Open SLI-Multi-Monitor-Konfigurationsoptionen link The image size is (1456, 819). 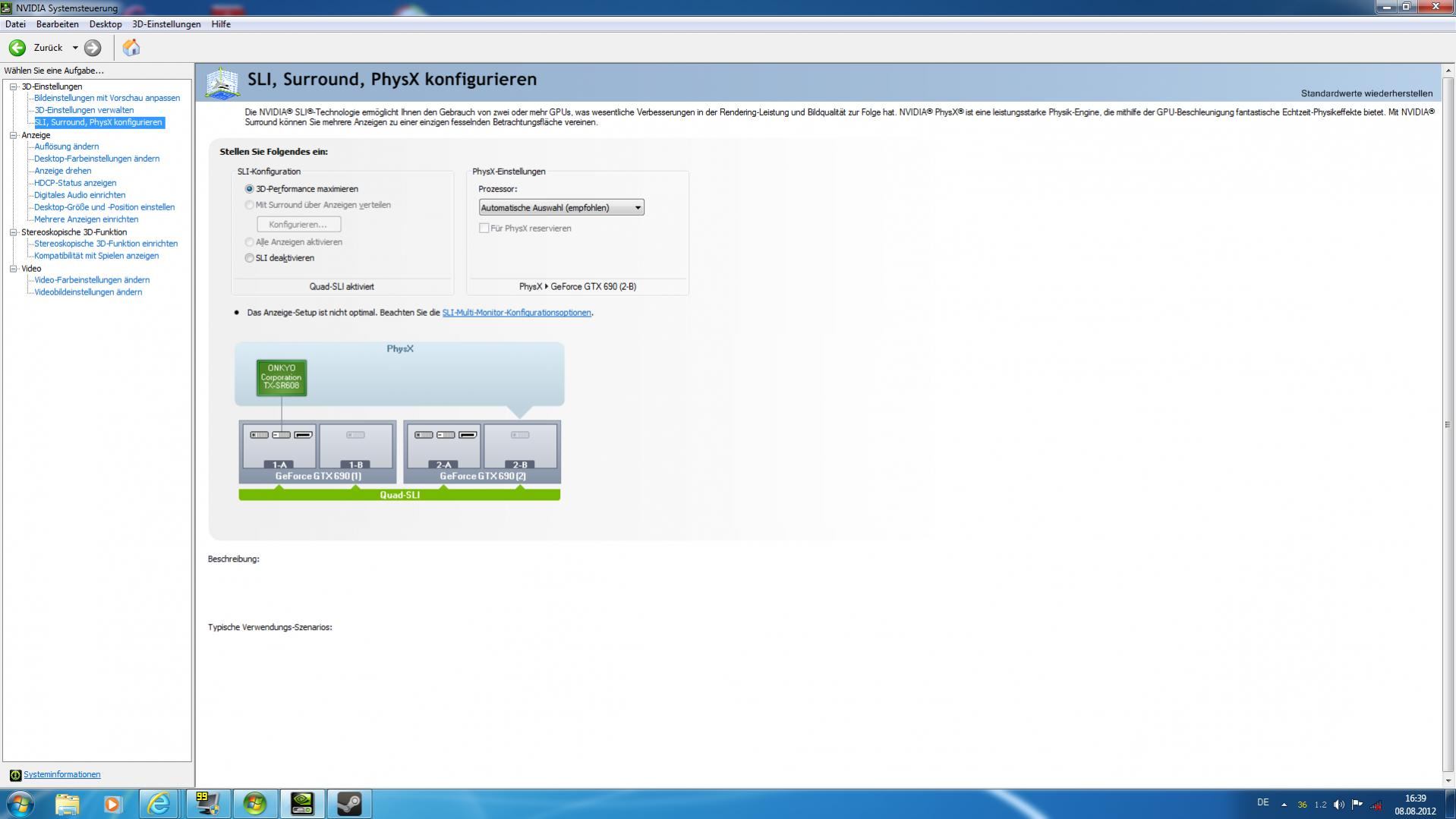click(x=516, y=313)
